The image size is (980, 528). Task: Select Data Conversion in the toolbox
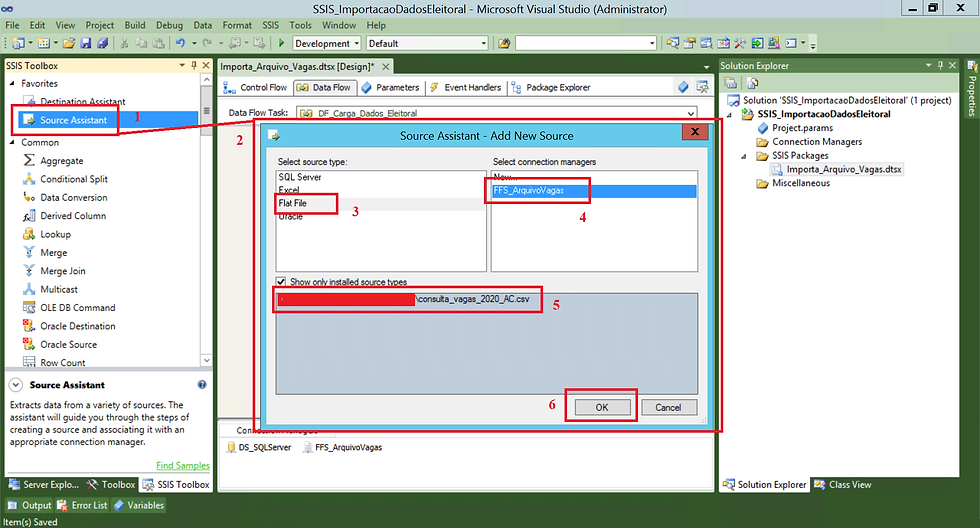(74, 197)
